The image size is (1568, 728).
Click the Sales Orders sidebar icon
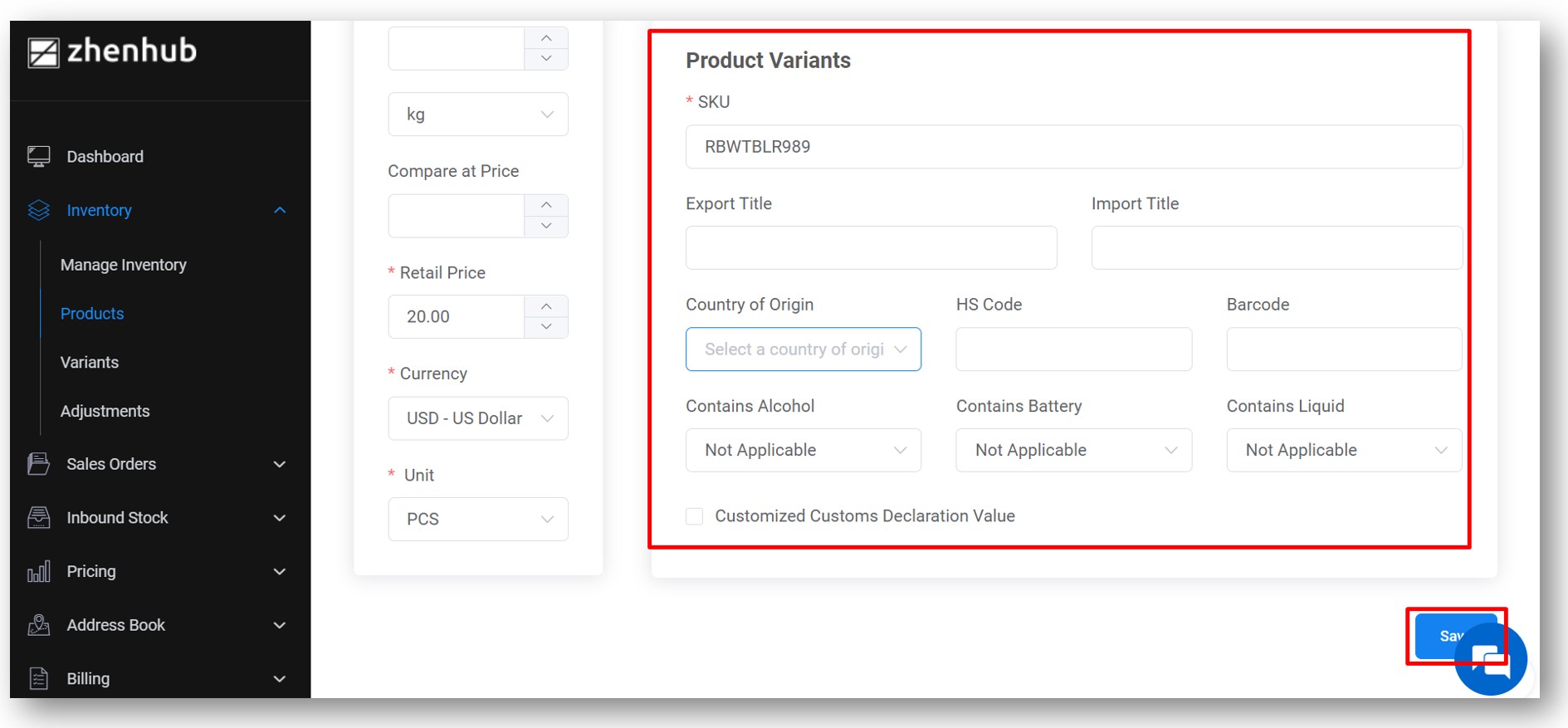(38, 464)
